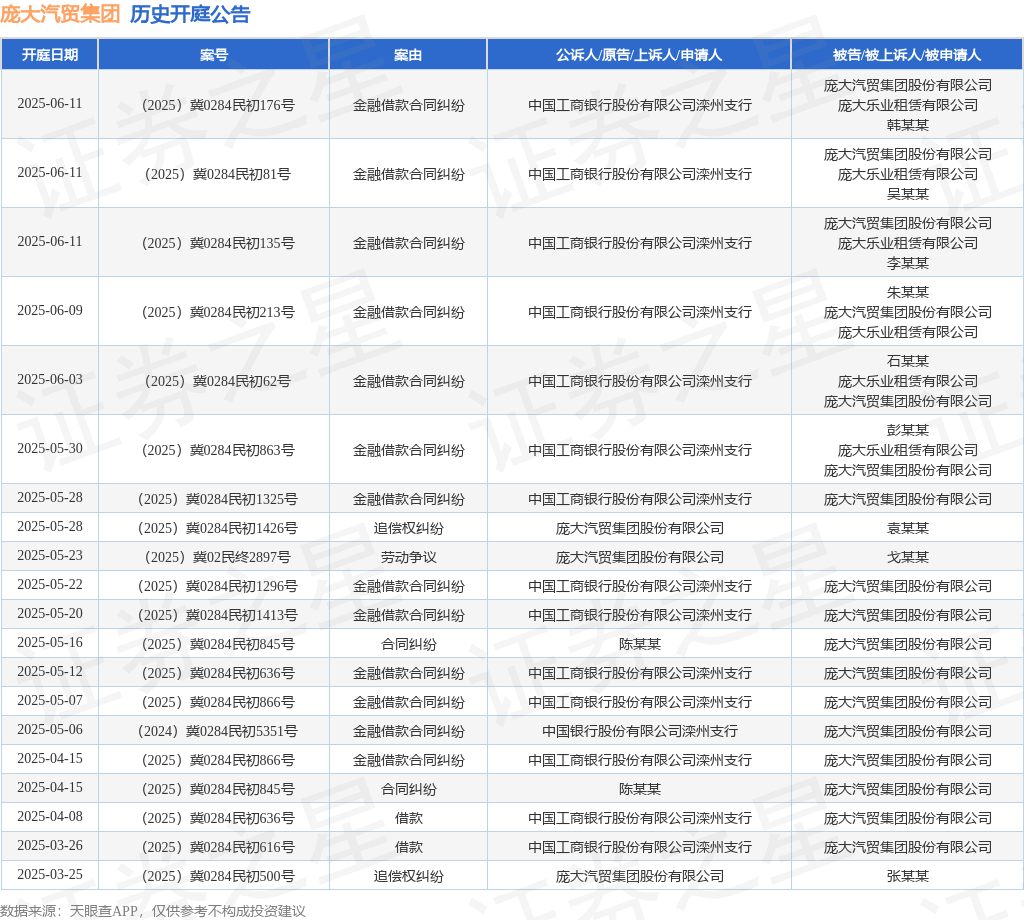Image resolution: width=1024 pixels, height=920 pixels.
Task: Click the date 2025-03-25
Action: click(x=50, y=874)
